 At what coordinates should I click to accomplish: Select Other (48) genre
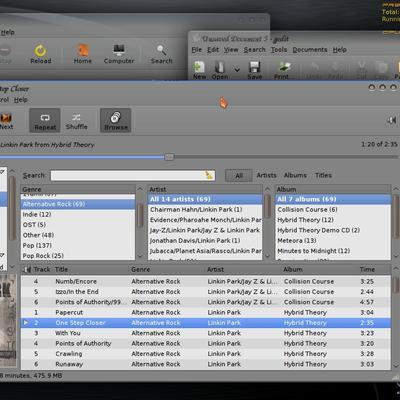pyautogui.click(x=78, y=235)
